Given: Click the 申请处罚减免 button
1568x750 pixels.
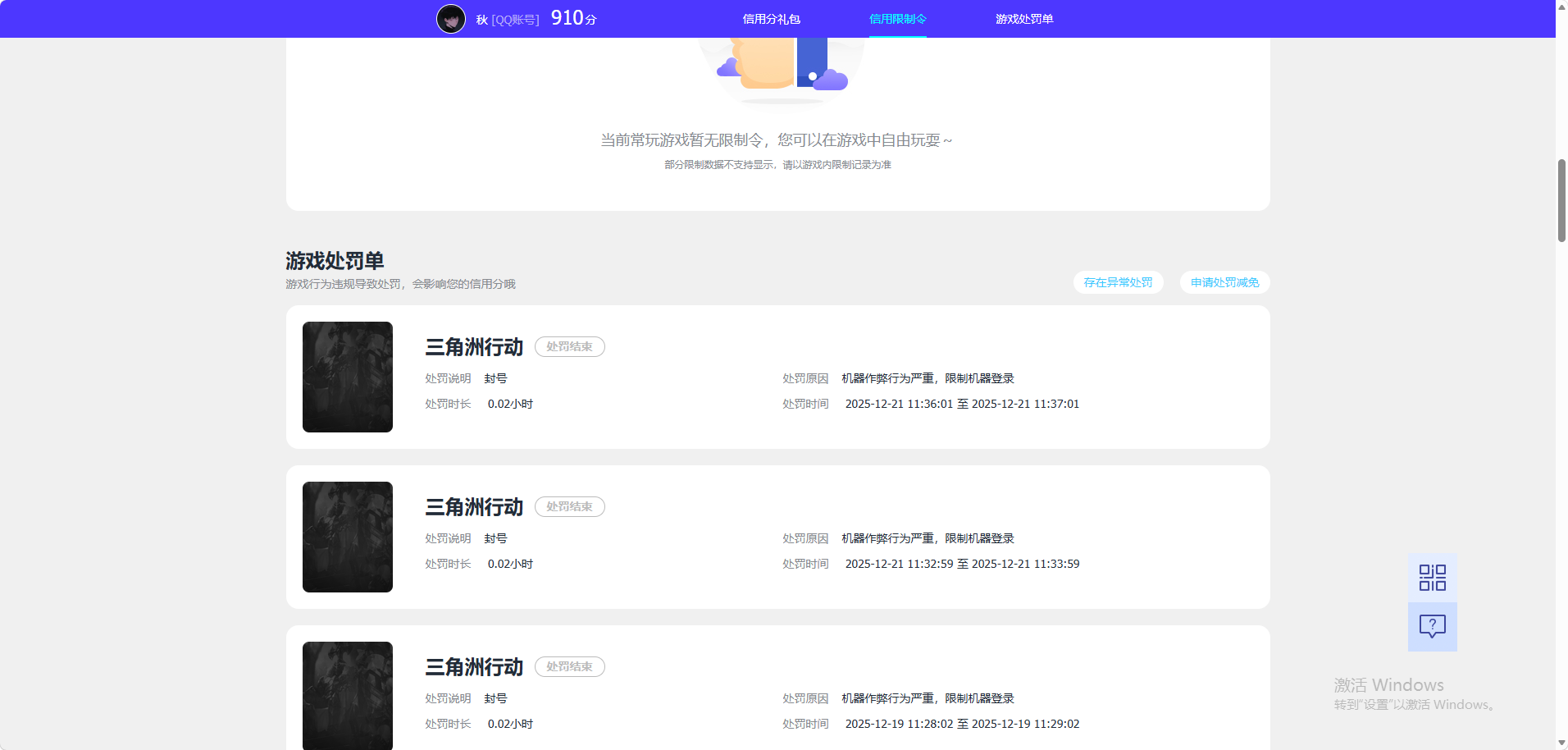Looking at the screenshot, I should point(1224,282).
